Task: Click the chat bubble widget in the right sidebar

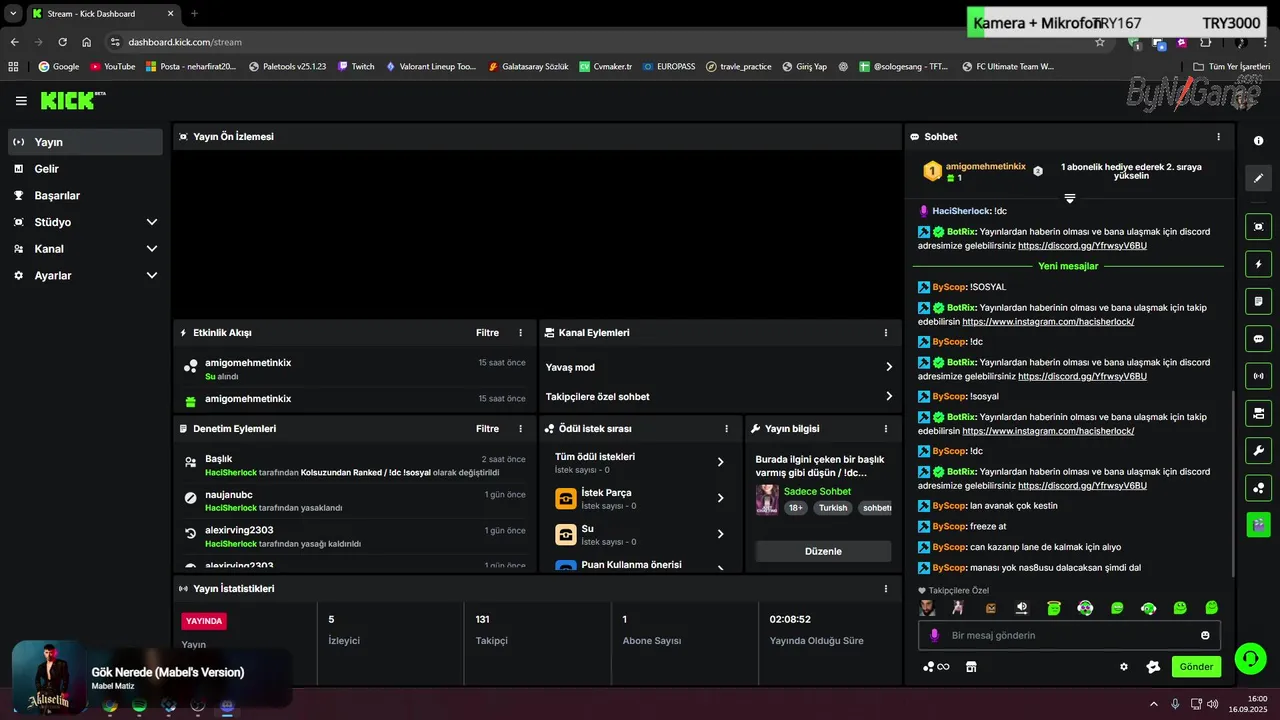Action: pos(1258,339)
